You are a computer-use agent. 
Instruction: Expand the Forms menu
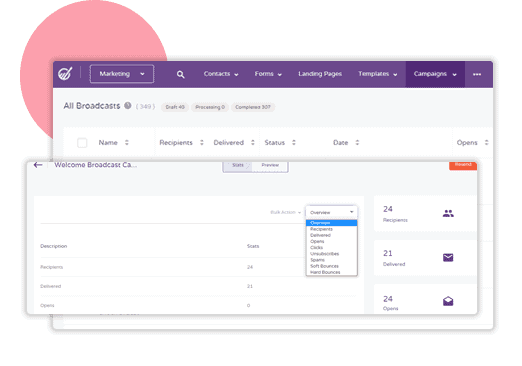(268, 74)
